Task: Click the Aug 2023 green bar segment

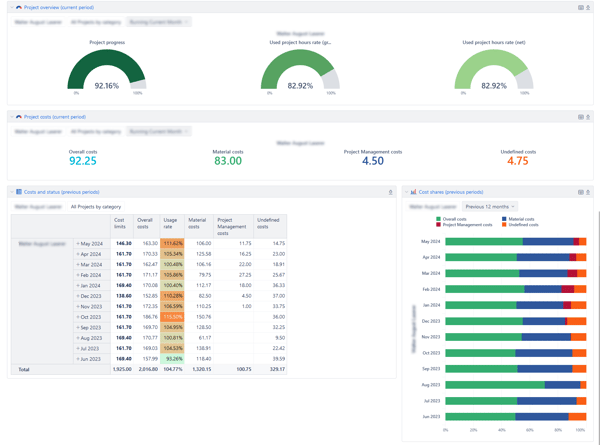Action: point(495,385)
